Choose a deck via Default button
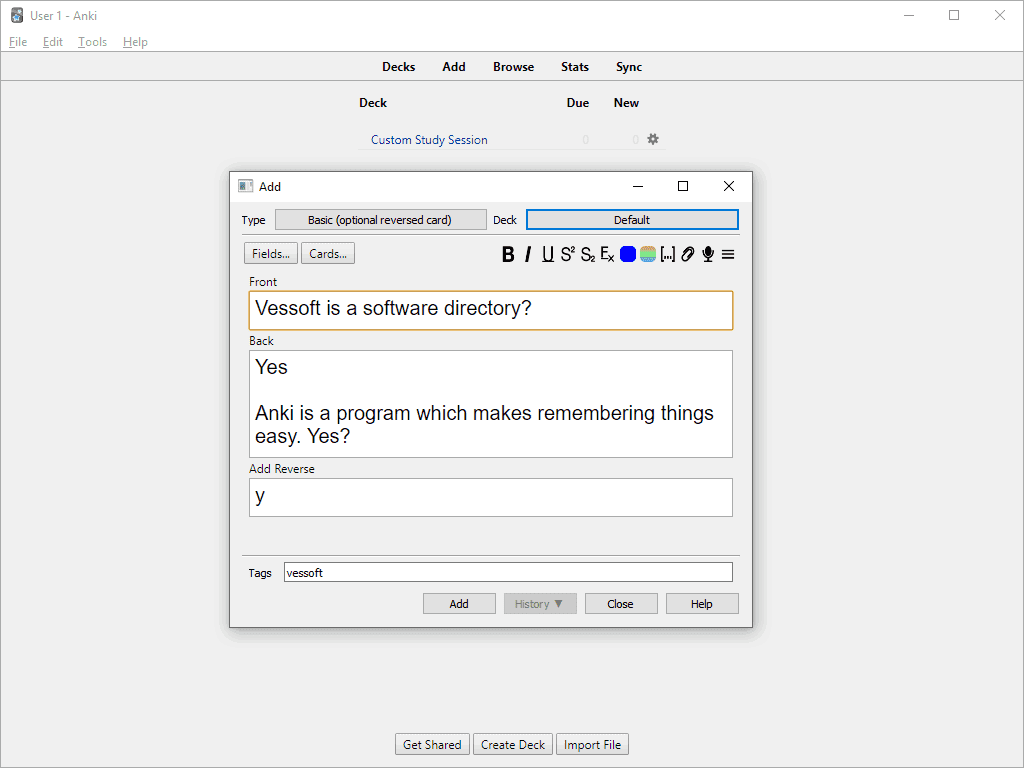 click(632, 220)
